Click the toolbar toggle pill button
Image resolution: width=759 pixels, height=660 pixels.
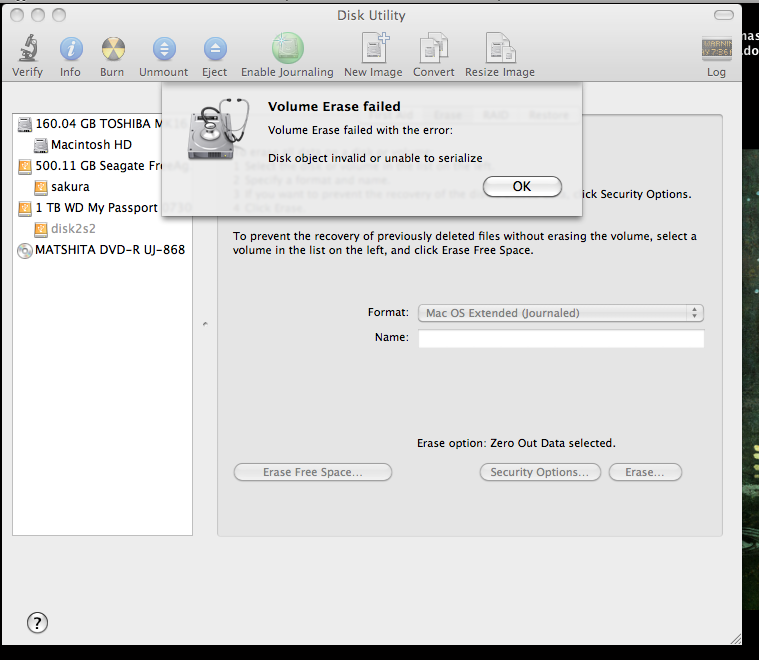724,15
